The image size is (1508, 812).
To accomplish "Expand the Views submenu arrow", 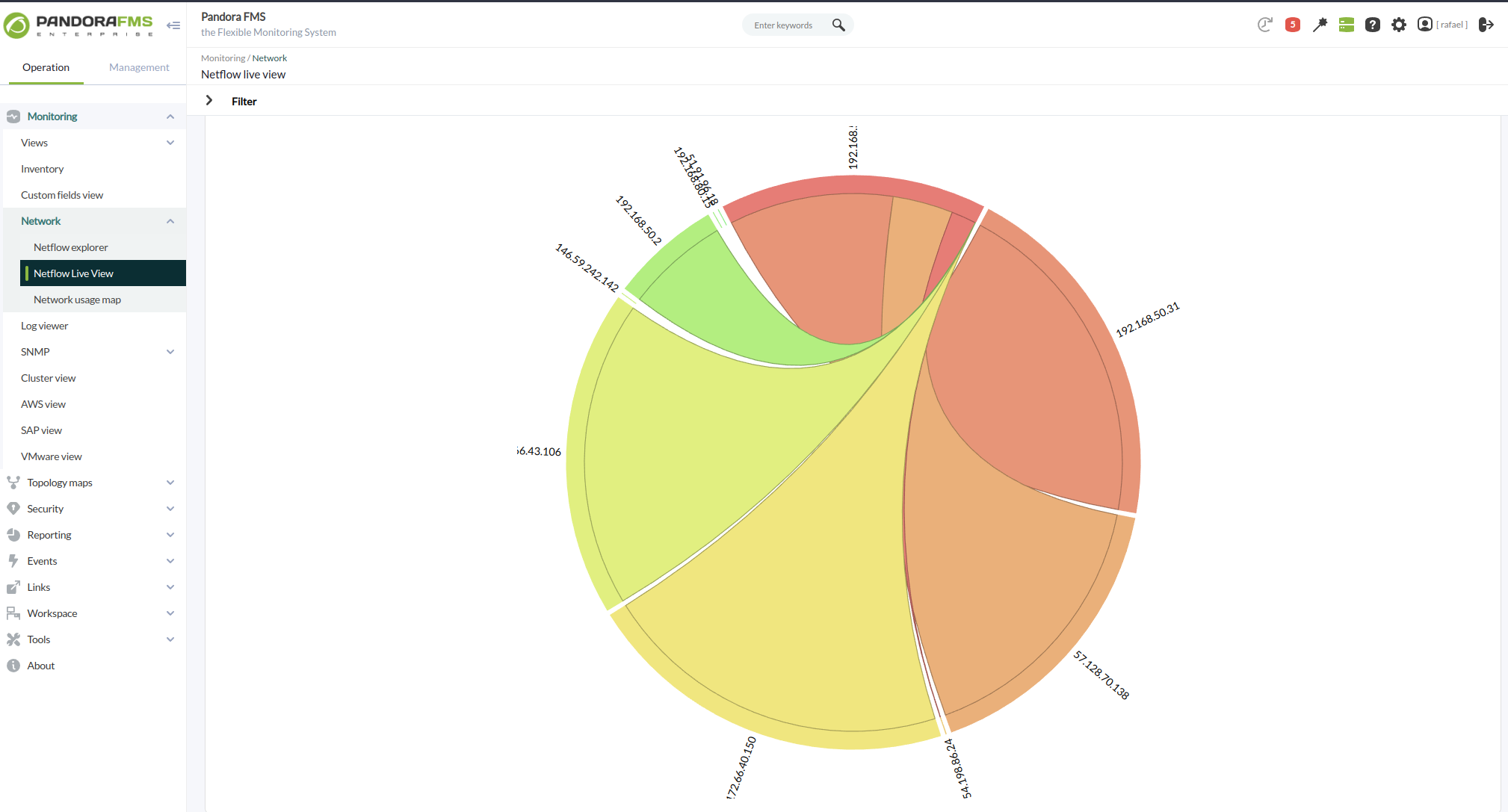I will (x=170, y=142).
